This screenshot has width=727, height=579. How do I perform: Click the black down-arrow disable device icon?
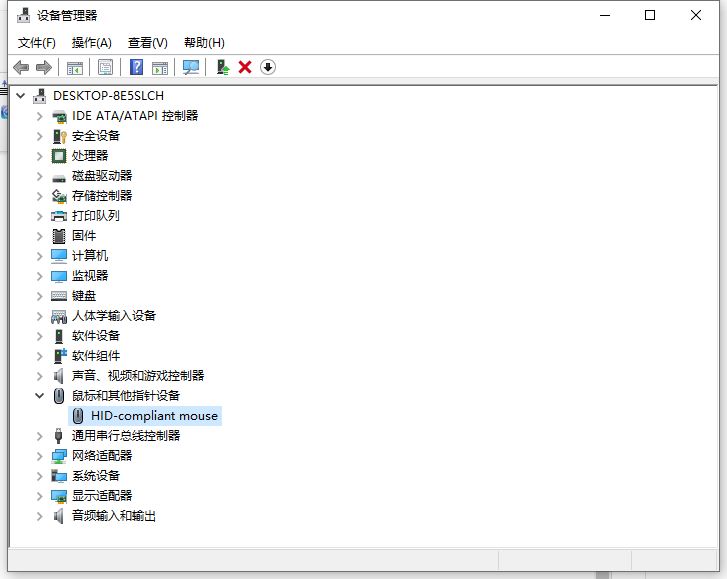267,67
